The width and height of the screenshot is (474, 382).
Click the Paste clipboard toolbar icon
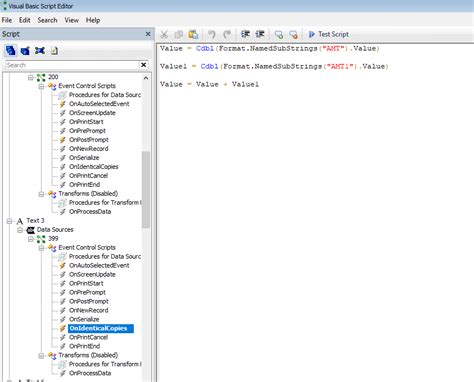pyautogui.click(x=193, y=34)
